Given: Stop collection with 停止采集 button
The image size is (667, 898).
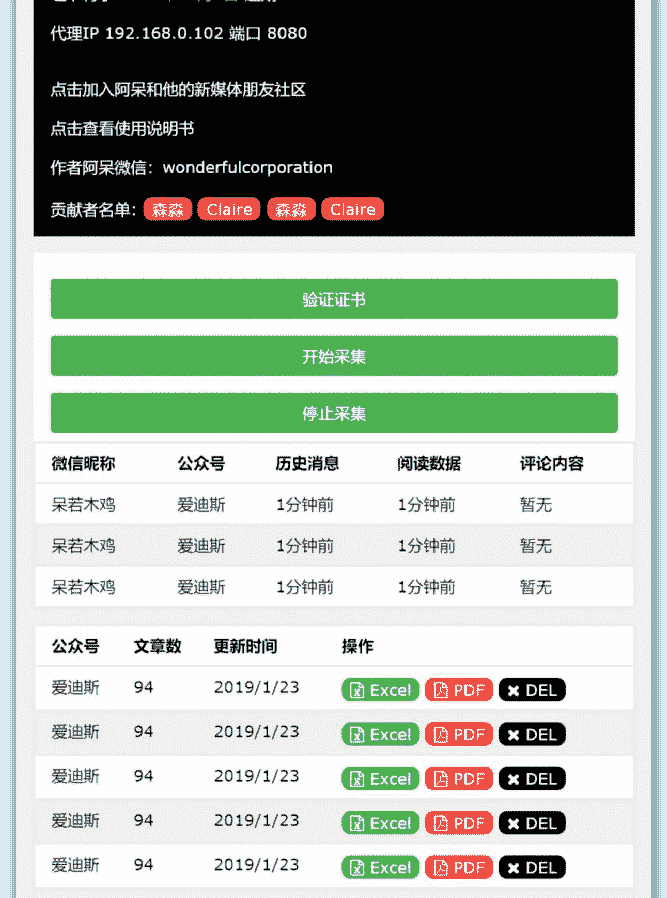Looking at the screenshot, I should click(x=334, y=413).
